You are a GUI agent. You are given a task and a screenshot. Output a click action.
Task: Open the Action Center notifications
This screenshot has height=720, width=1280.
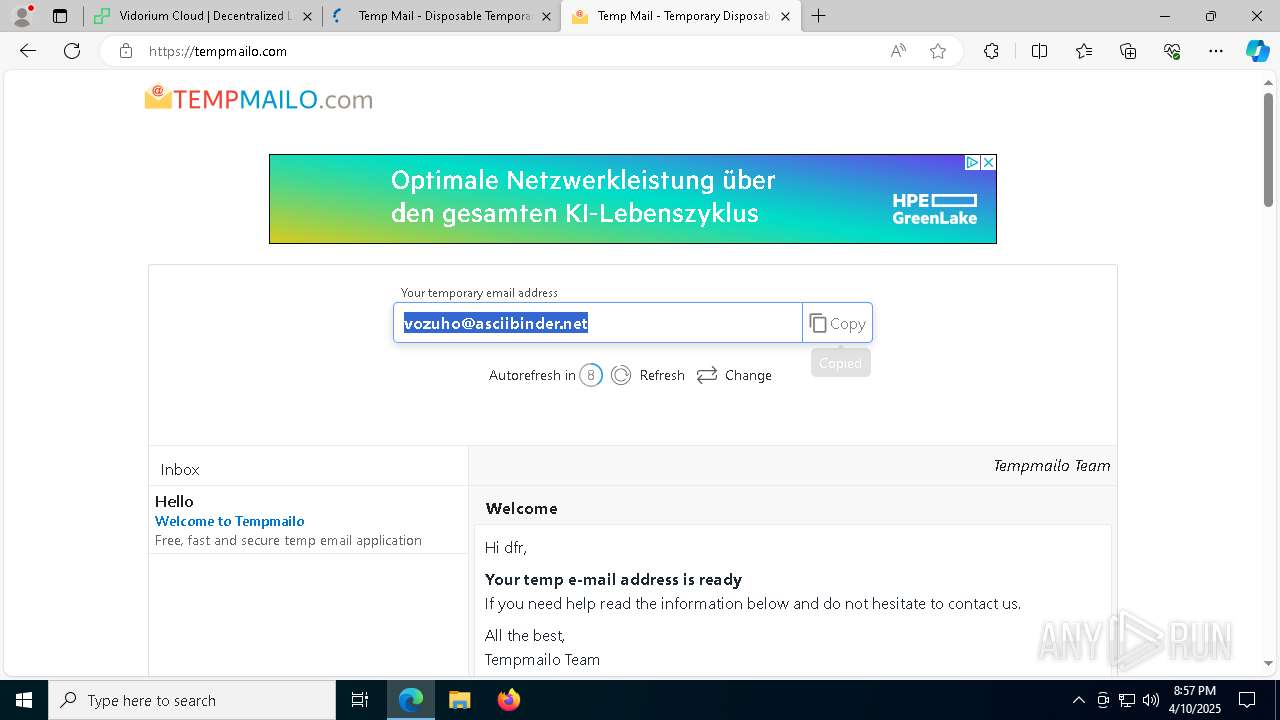tap(1247, 700)
